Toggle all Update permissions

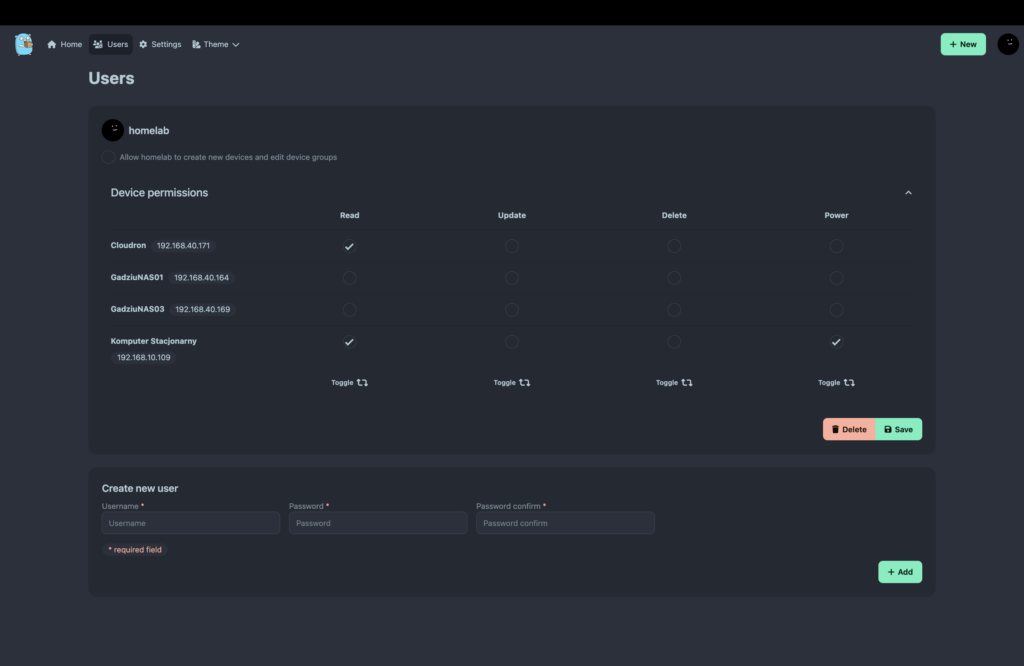(x=511, y=382)
